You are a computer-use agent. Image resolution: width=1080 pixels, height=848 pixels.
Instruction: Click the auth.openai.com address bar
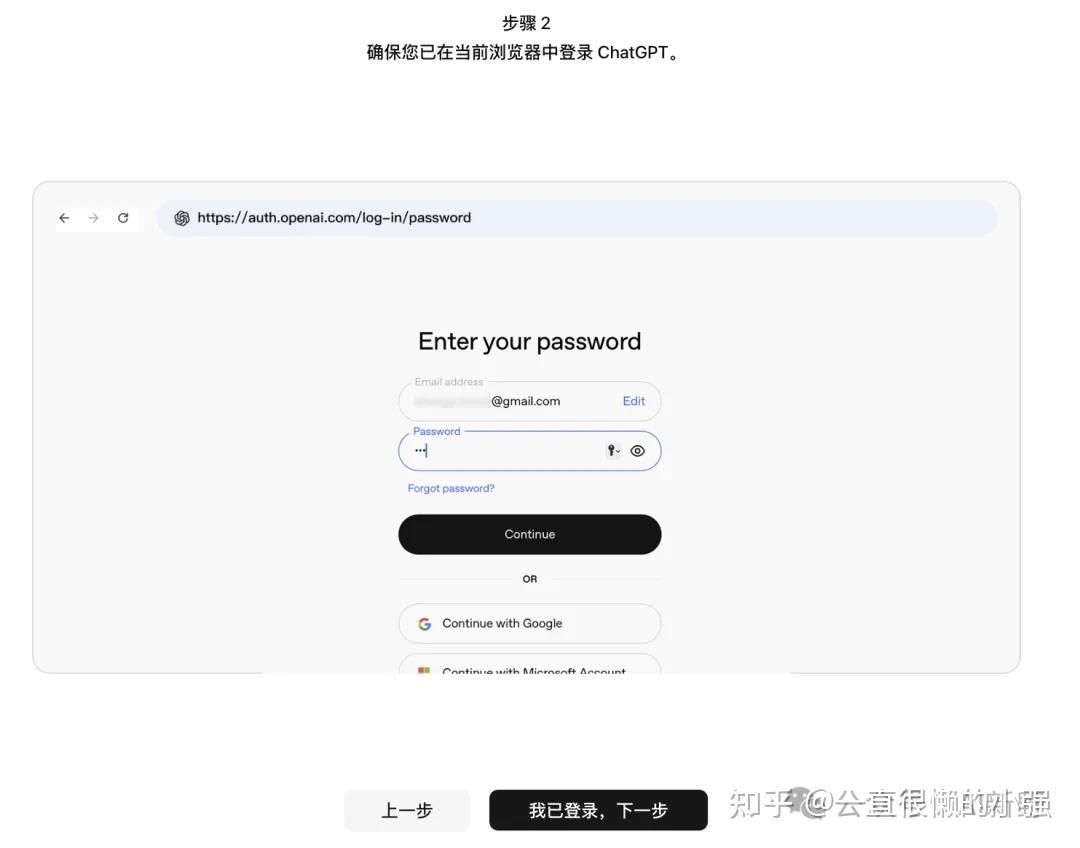pos(577,218)
